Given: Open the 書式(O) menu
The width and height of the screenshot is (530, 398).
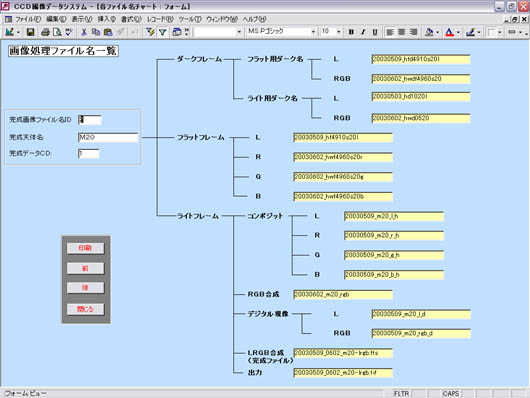Looking at the screenshot, I should [131, 19].
